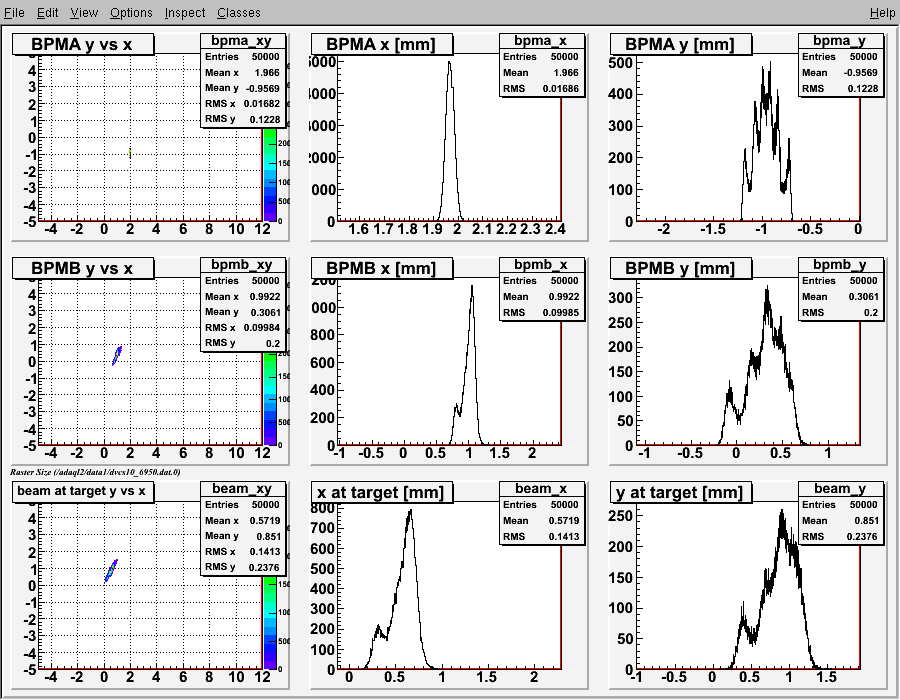
Task: Click the peak of the BPMA y histogram
Action: click(770, 64)
